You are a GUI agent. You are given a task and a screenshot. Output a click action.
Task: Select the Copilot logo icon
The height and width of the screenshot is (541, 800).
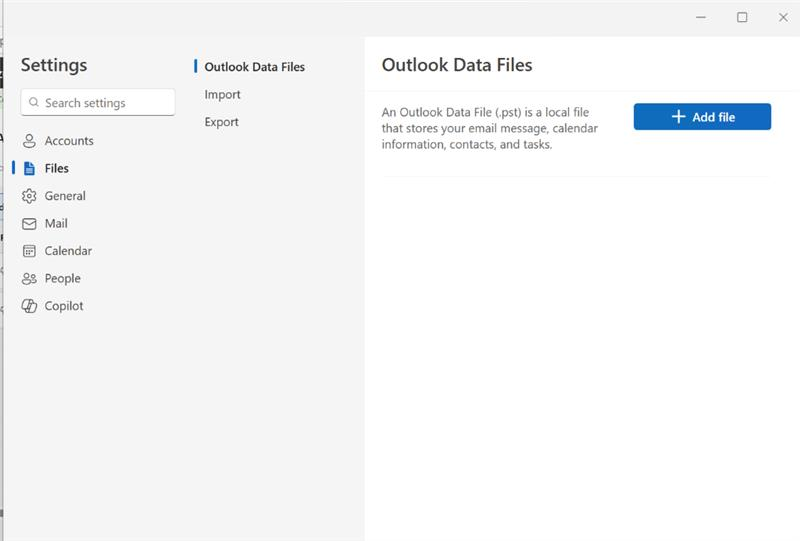pyautogui.click(x=29, y=306)
